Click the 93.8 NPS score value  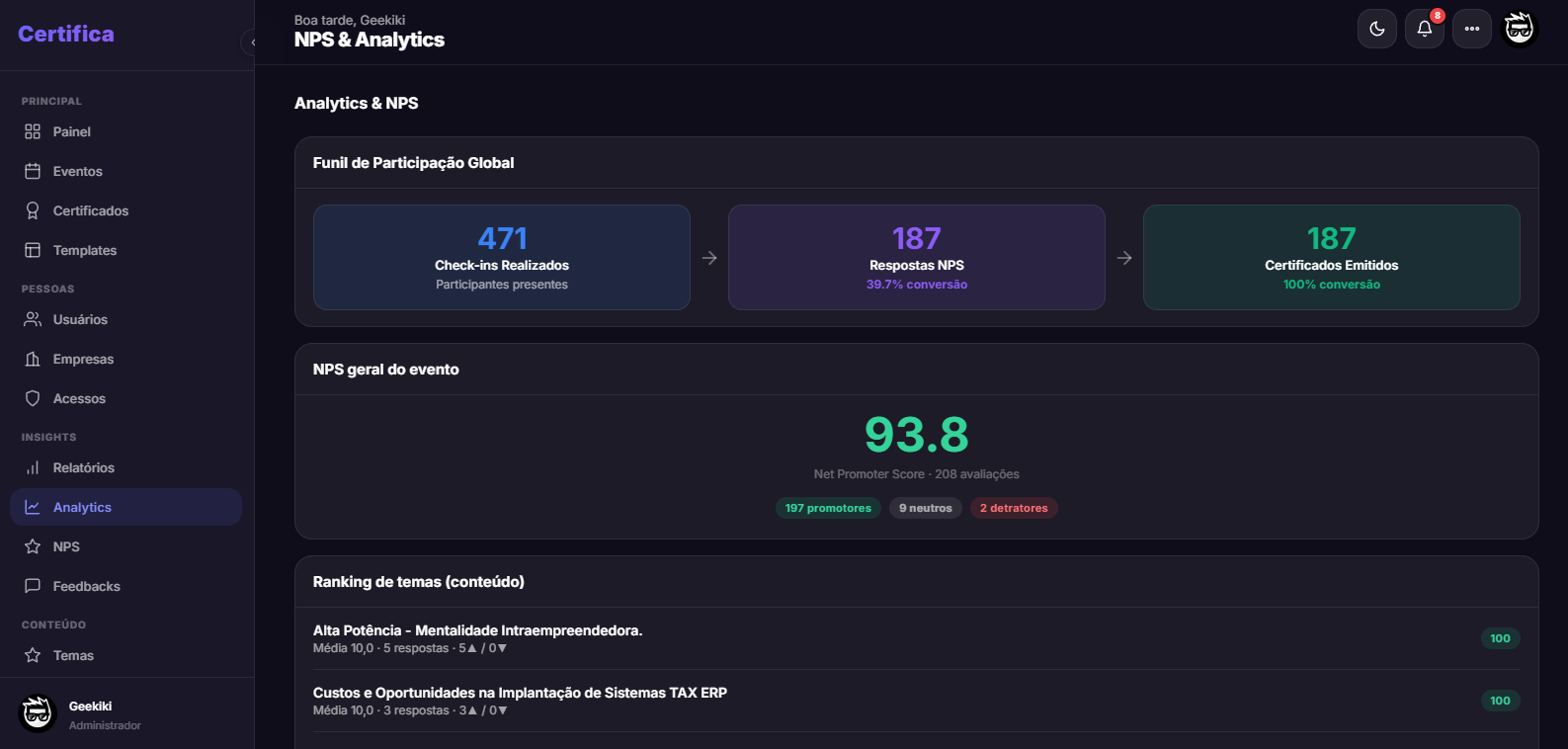click(917, 434)
